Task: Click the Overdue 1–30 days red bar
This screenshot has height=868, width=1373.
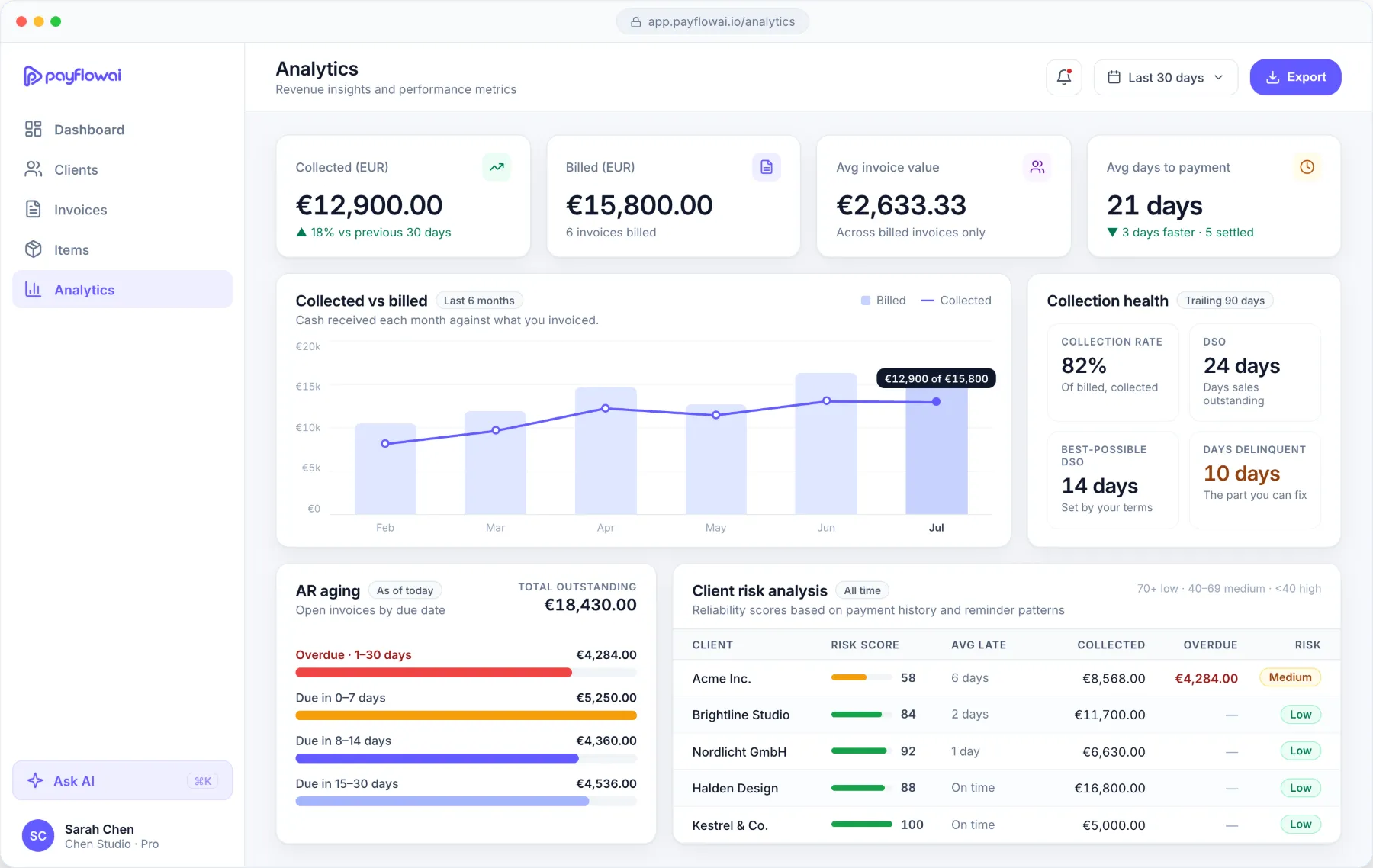Action: point(433,673)
